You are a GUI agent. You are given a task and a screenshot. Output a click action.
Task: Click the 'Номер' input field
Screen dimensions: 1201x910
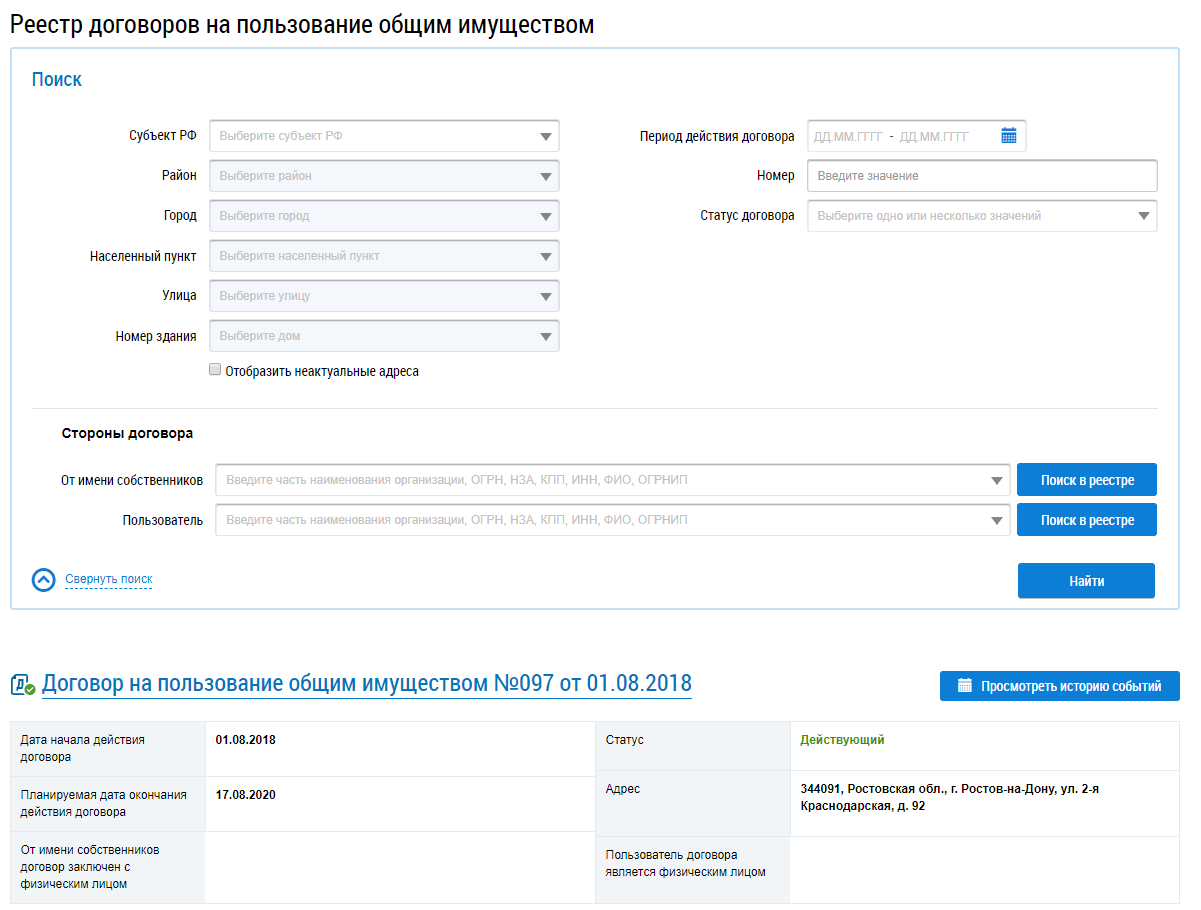tap(981, 176)
